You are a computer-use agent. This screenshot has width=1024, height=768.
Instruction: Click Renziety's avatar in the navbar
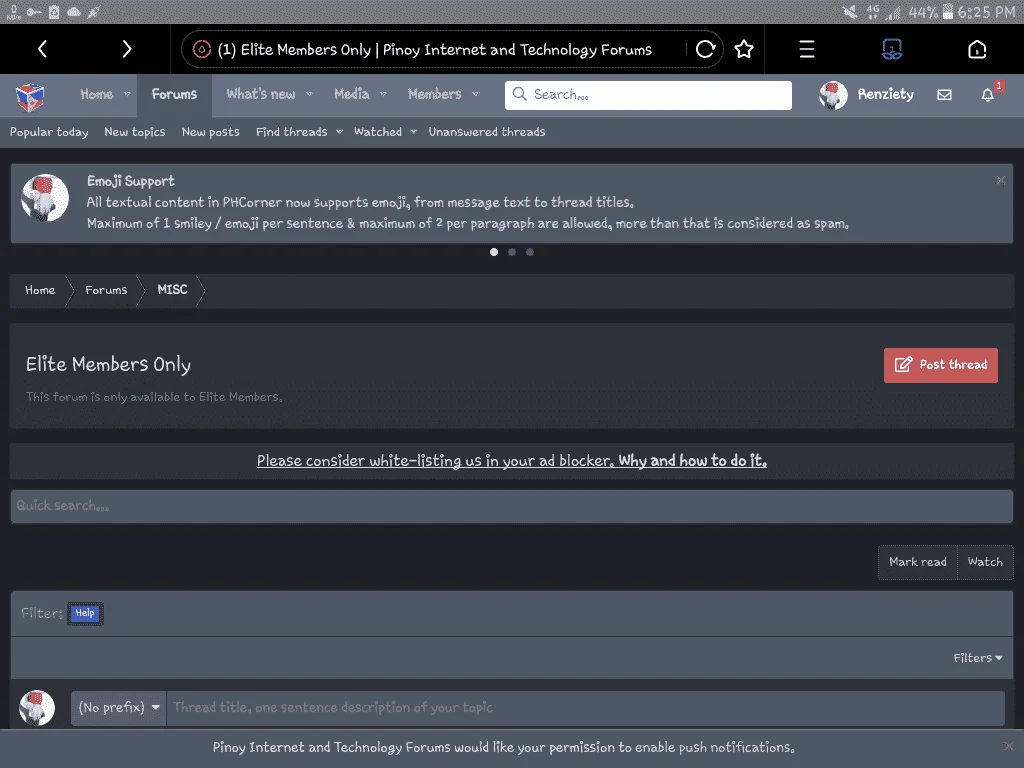[833, 95]
